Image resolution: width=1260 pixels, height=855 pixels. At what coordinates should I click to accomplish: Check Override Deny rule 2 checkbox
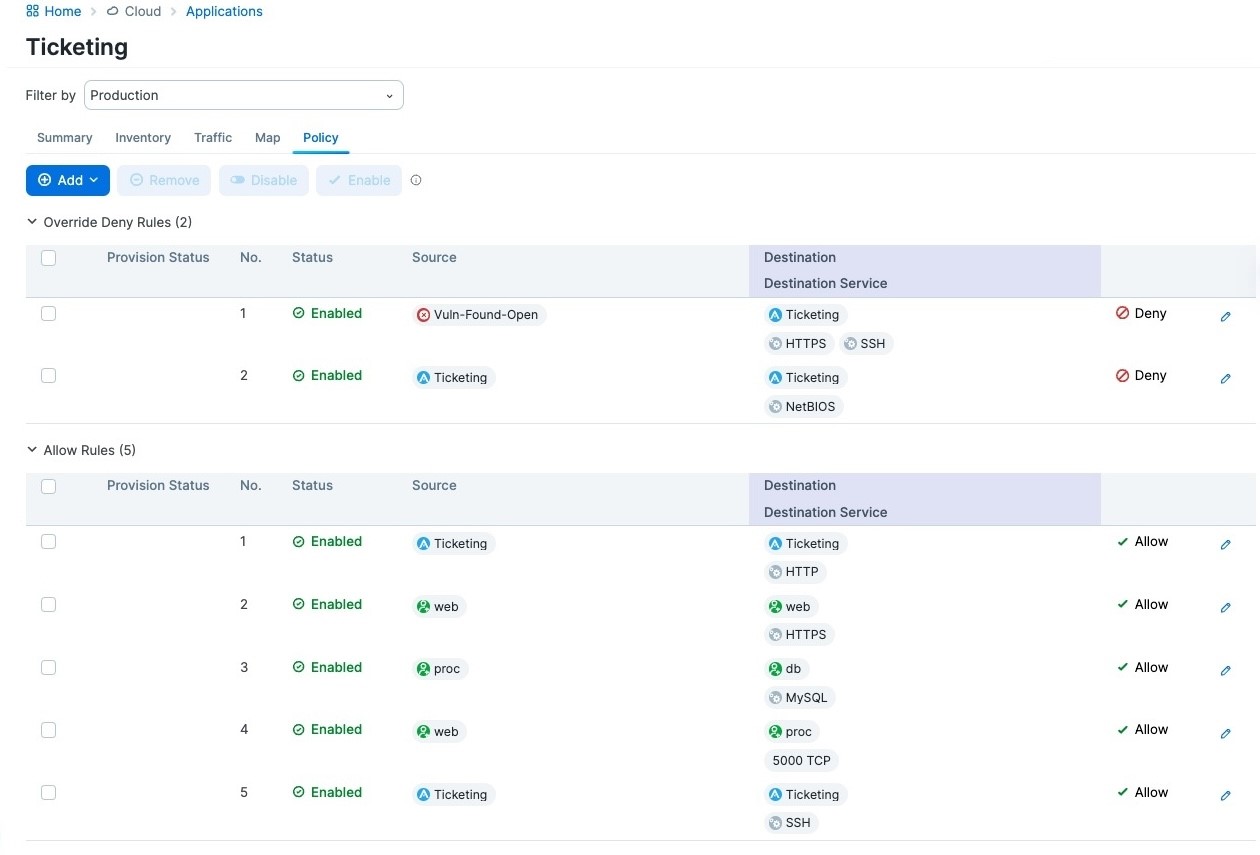(48, 376)
